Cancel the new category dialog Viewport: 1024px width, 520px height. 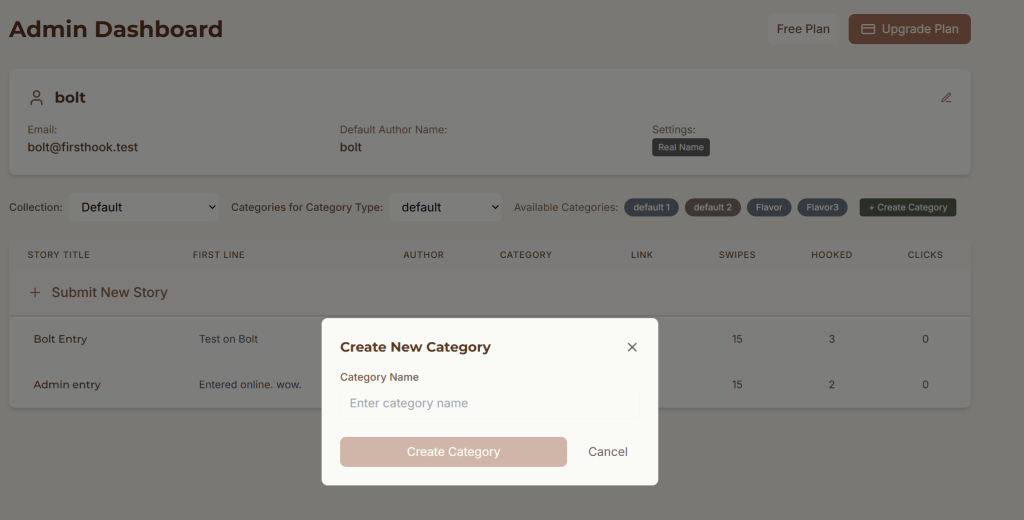coord(607,452)
